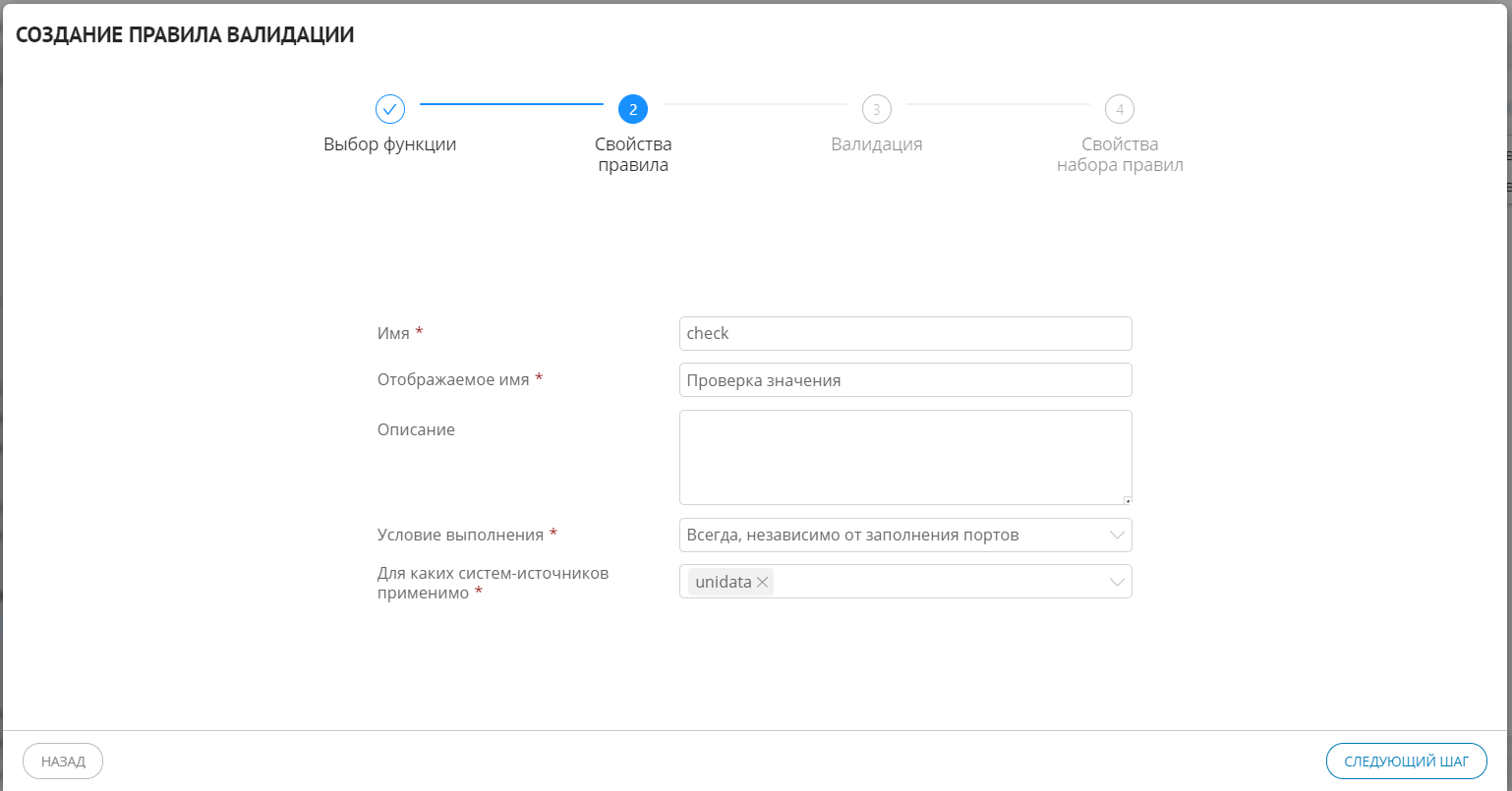Viewport: 1512px width, 791px height.
Task: Click the step 3 circle for Валидация
Action: (876, 109)
